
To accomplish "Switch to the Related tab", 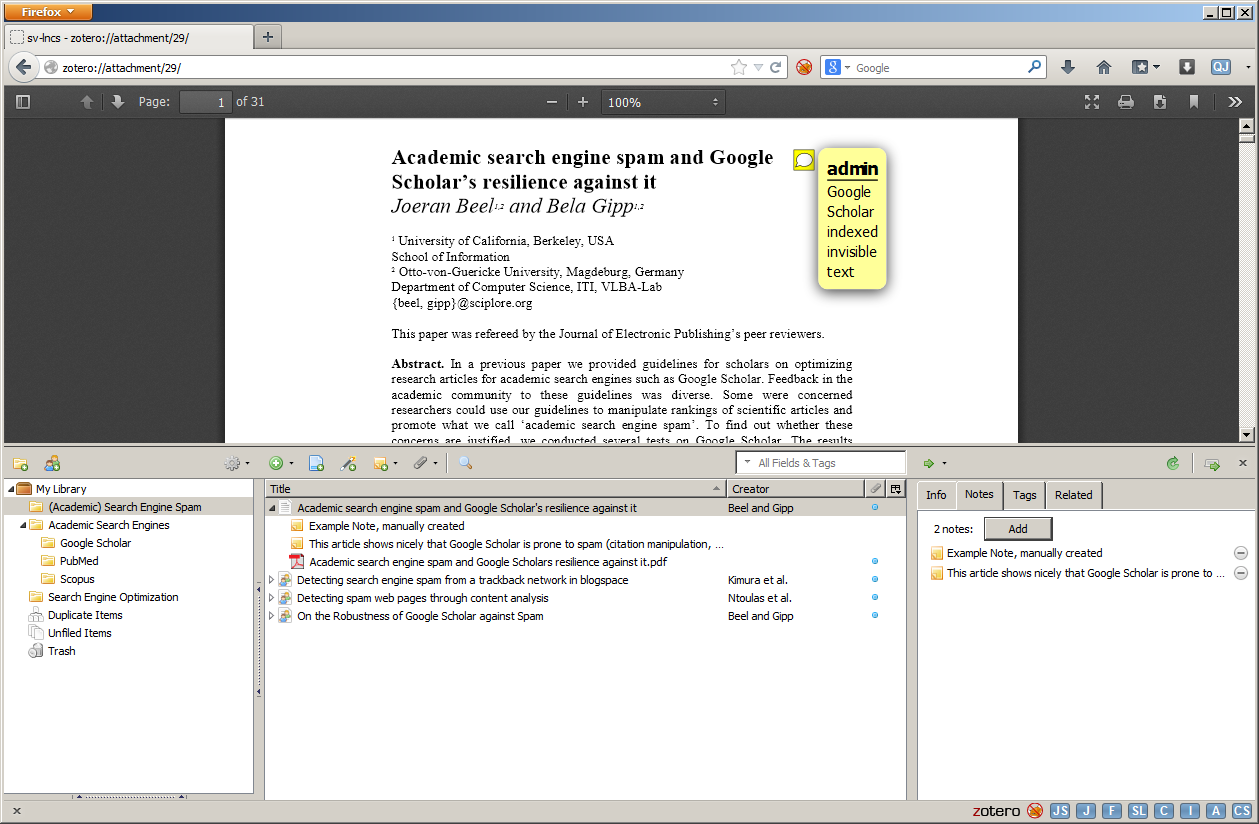I will [1074, 495].
